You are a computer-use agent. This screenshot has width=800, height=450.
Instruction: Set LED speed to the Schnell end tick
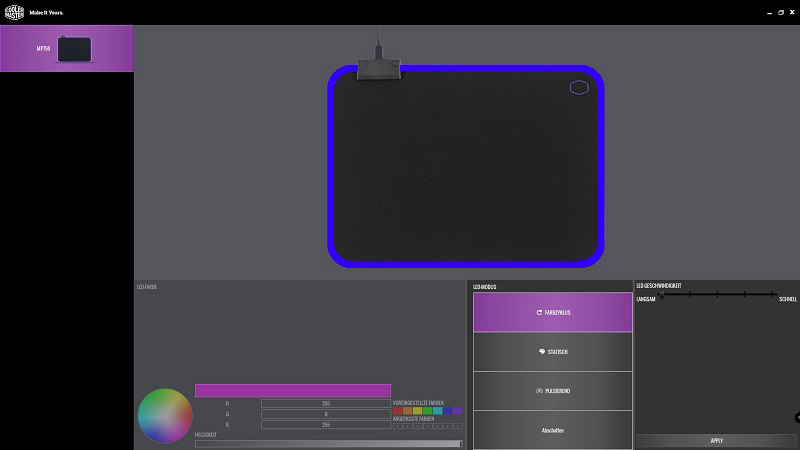tap(772, 294)
